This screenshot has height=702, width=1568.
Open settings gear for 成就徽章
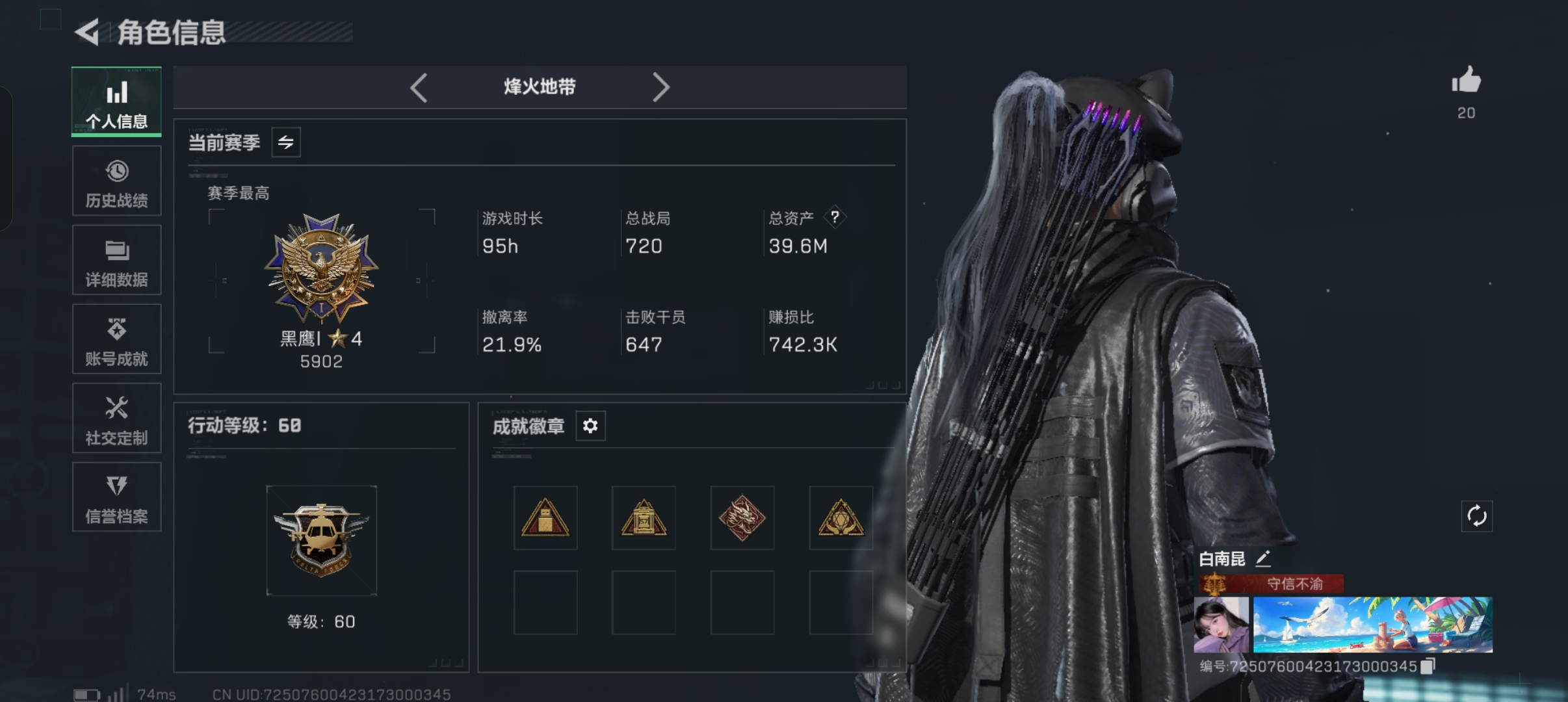coord(590,426)
